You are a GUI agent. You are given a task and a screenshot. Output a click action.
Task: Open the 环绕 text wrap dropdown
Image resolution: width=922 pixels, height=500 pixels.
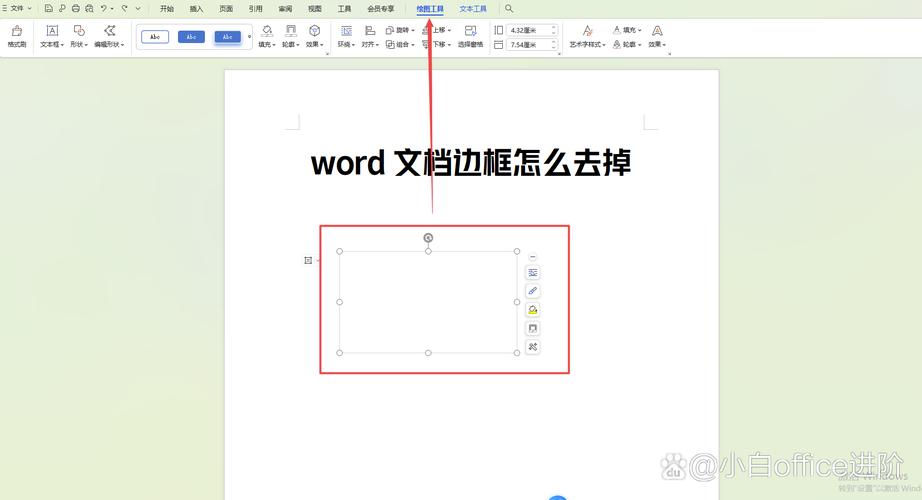pyautogui.click(x=346, y=36)
